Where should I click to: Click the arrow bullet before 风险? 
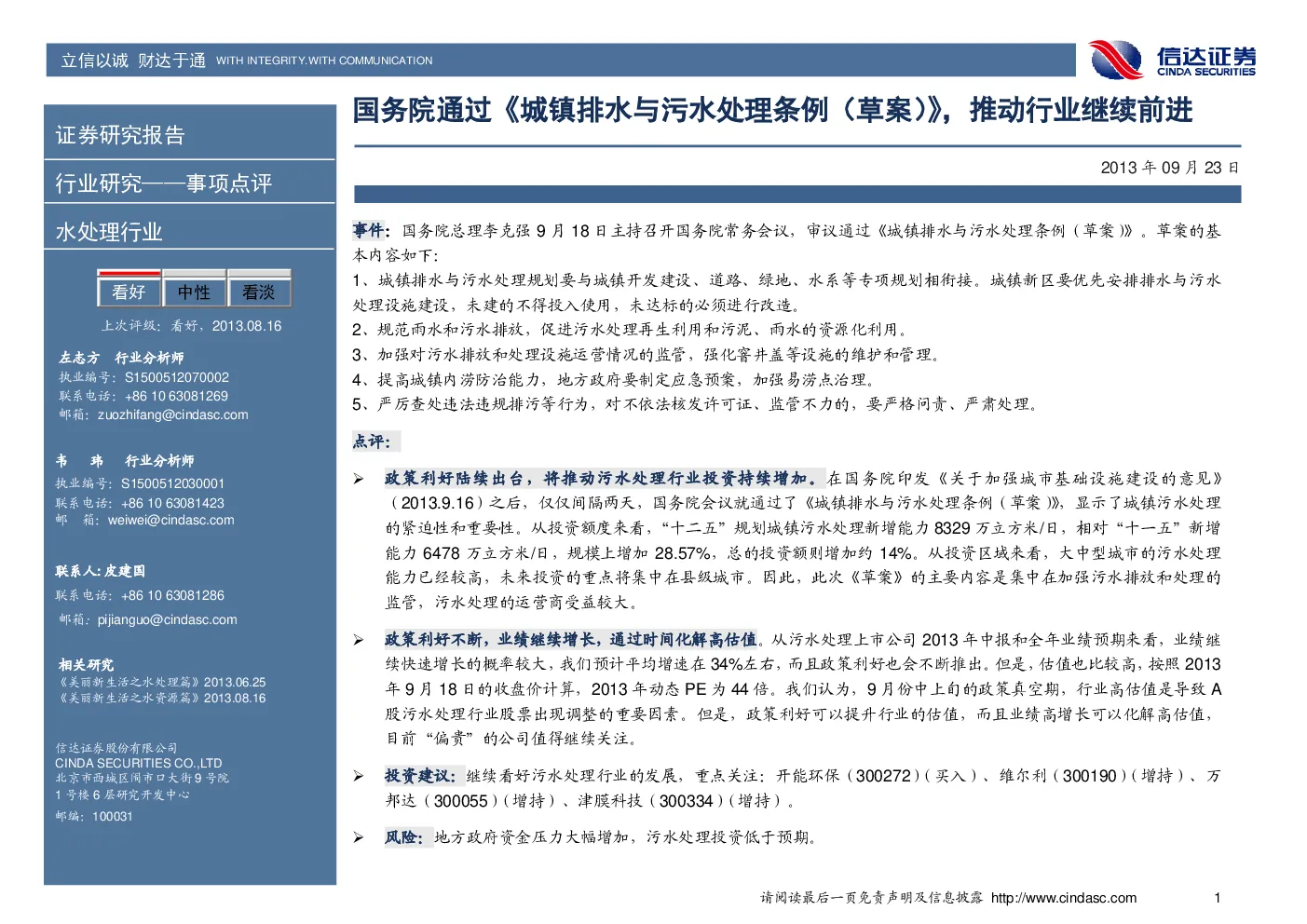tap(358, 837)
